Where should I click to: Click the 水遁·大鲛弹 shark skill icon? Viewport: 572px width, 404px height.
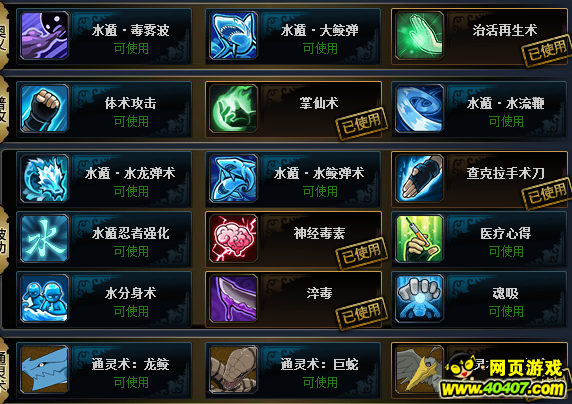pos(233,35)
